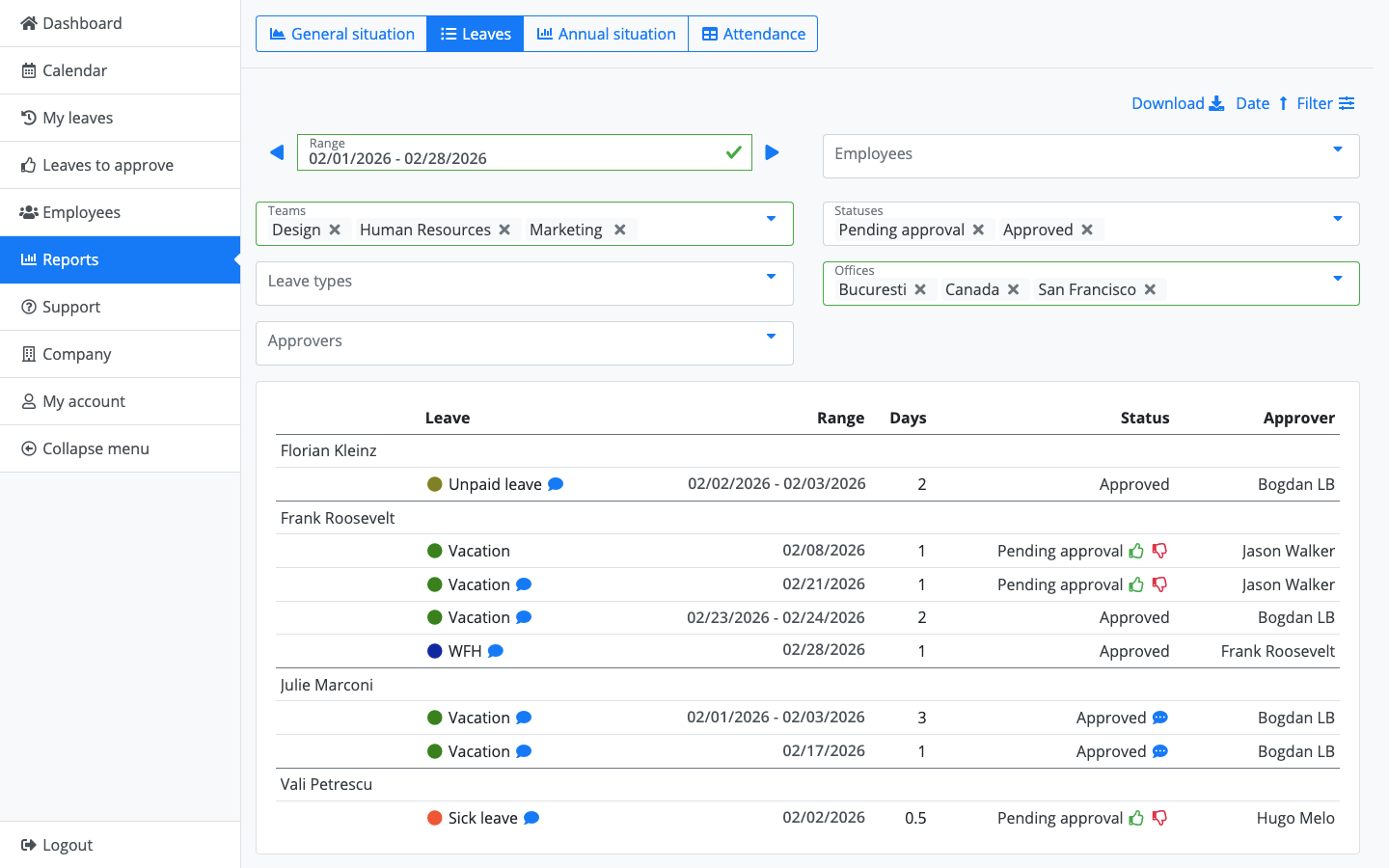
Task: Confirm date range with green checkmark
Action: 733,152
